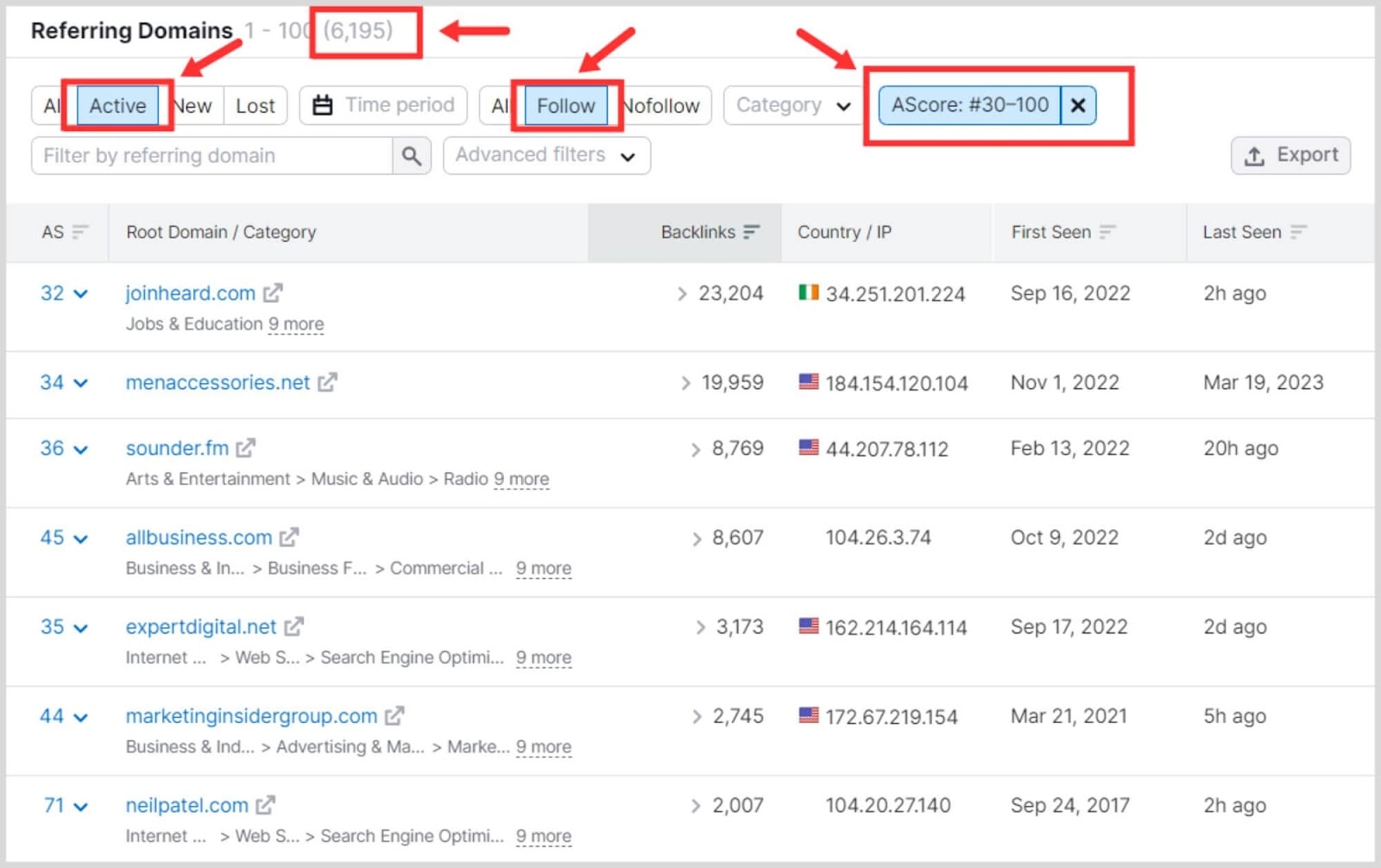1381x868 pixels.
Task: Open joinheard.com via its external link icon
Action: pyautogui.click(x=272, y=292)
